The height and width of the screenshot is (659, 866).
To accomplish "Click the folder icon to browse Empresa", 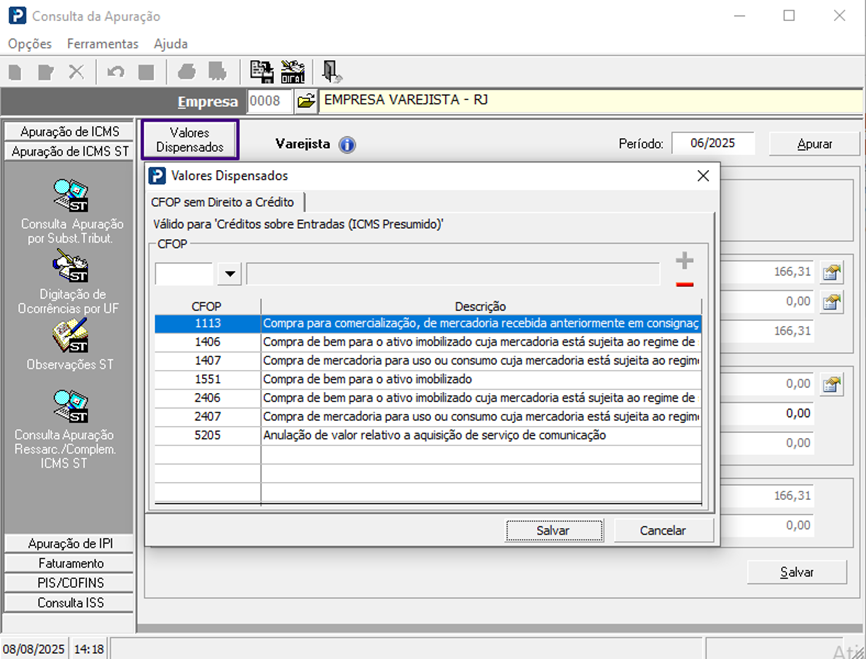I will coord(306,101).
